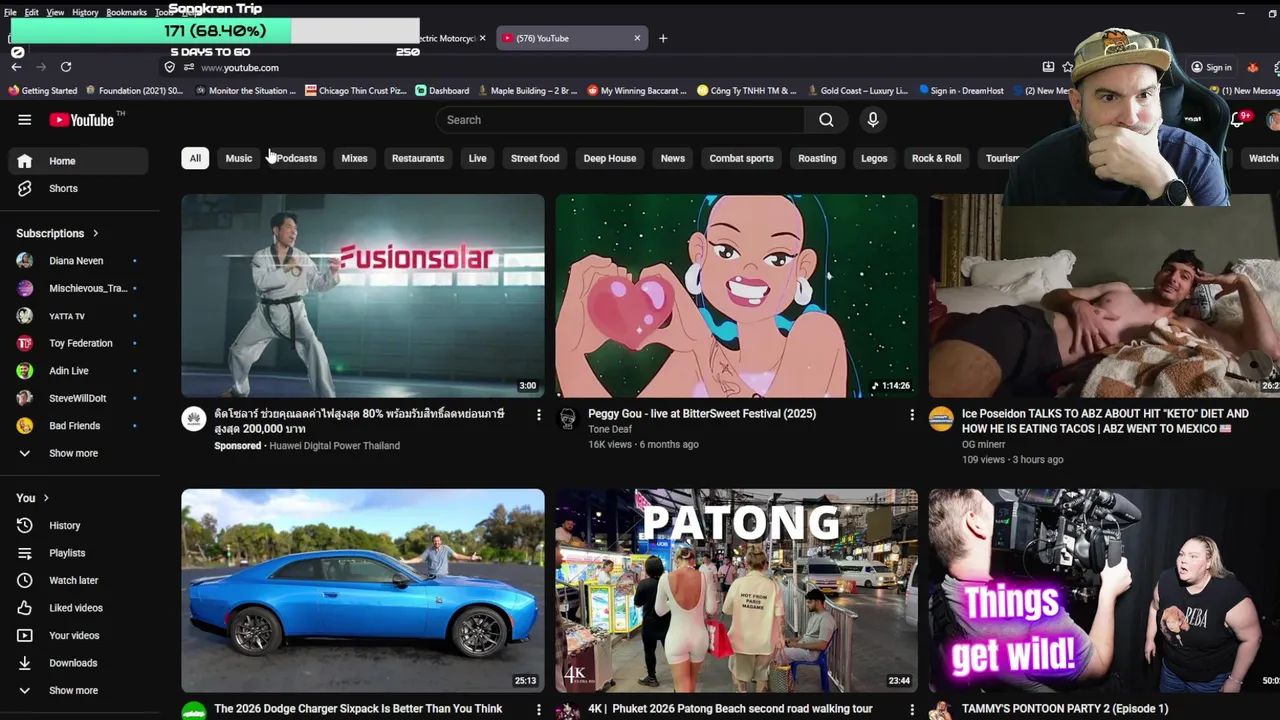Expand Show more under Downloads
This screenshot has height=720, width=1280.
[x=80, y=690]
